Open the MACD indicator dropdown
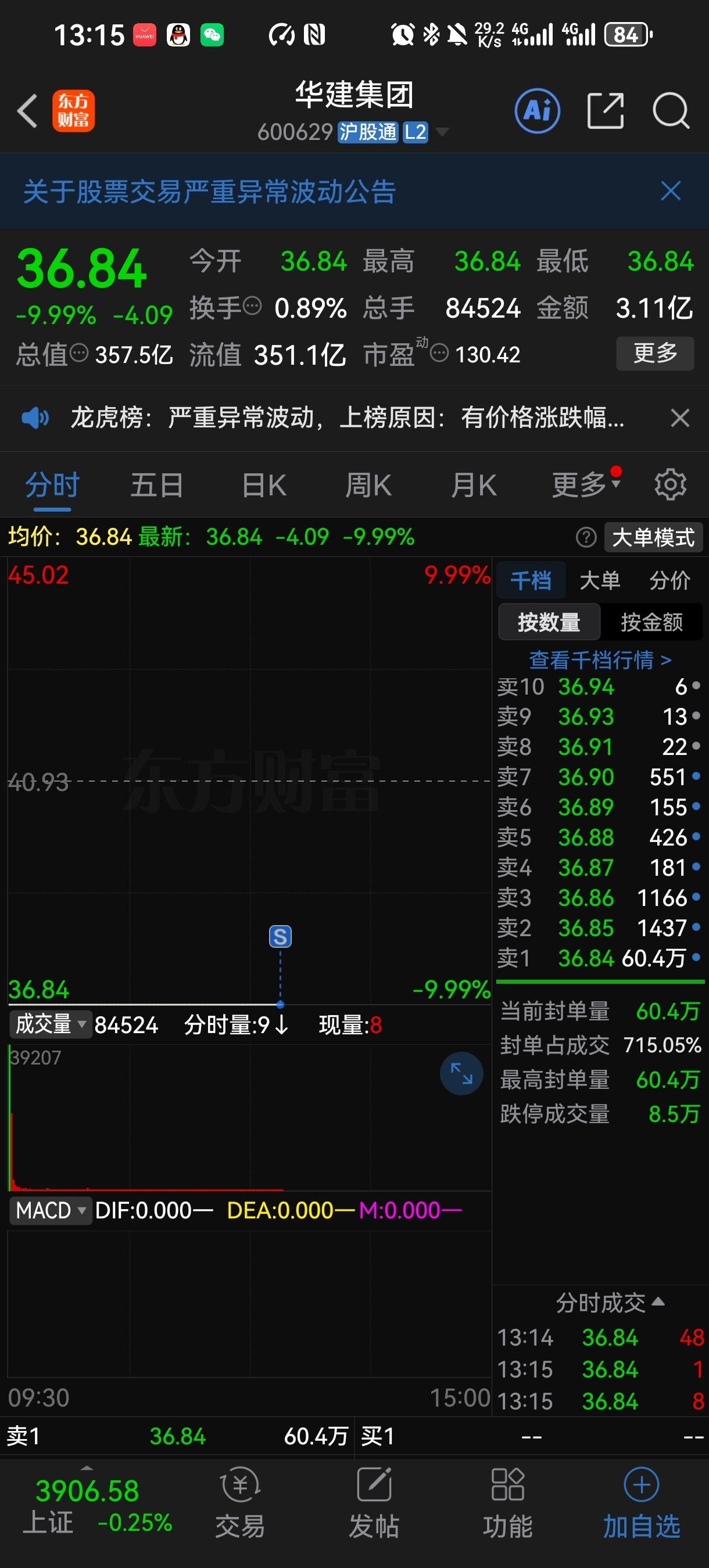The width and height of the screenshot is (709, 1568). (51, 1210)
